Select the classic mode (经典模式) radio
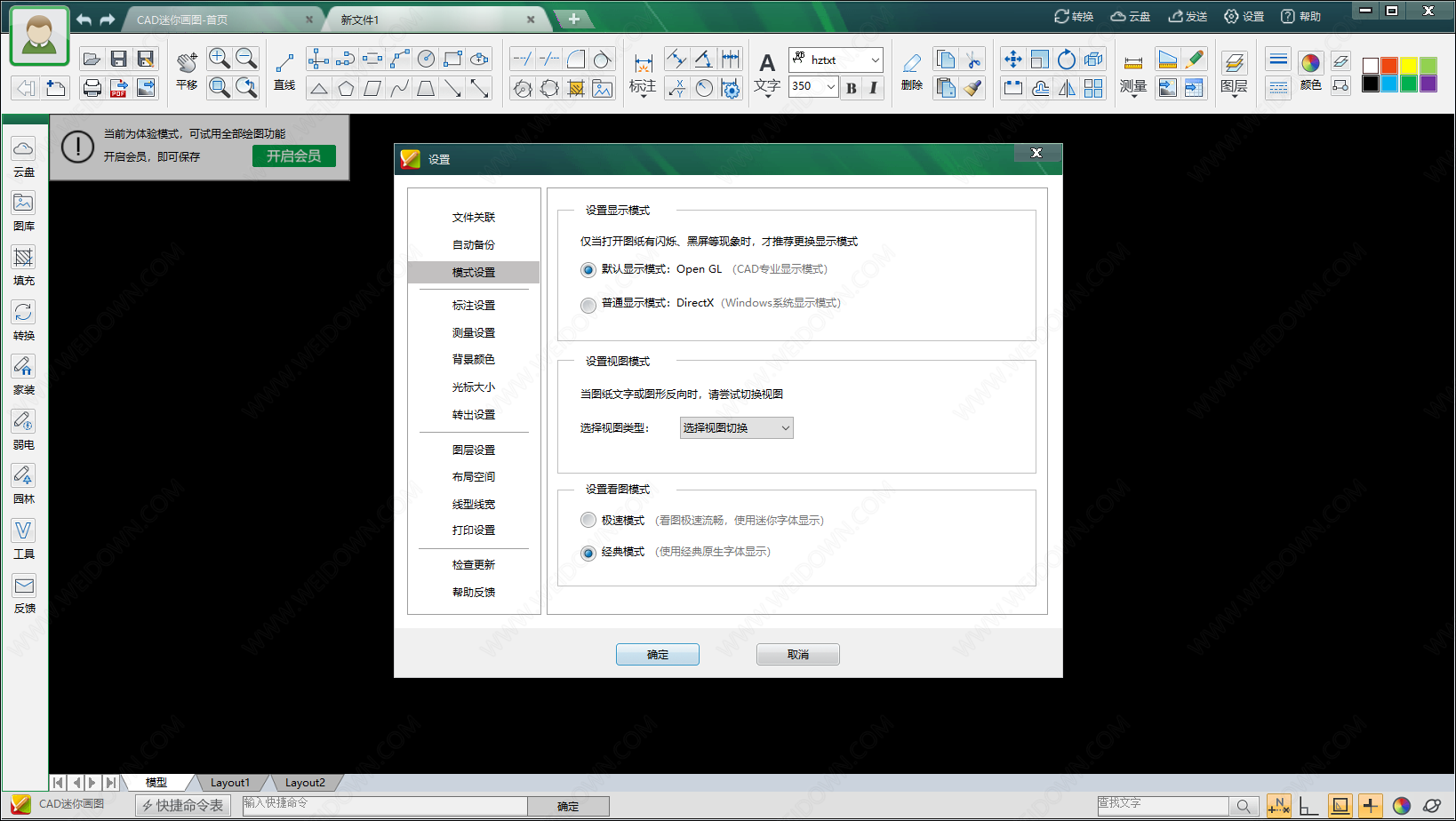1456x821 pixels. (x=588, y=553)
